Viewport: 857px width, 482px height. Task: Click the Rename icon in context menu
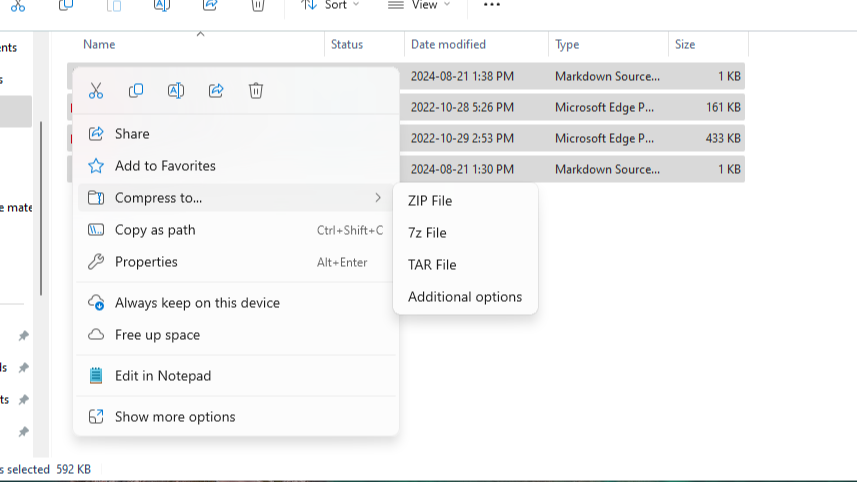[x=175, y=91]
